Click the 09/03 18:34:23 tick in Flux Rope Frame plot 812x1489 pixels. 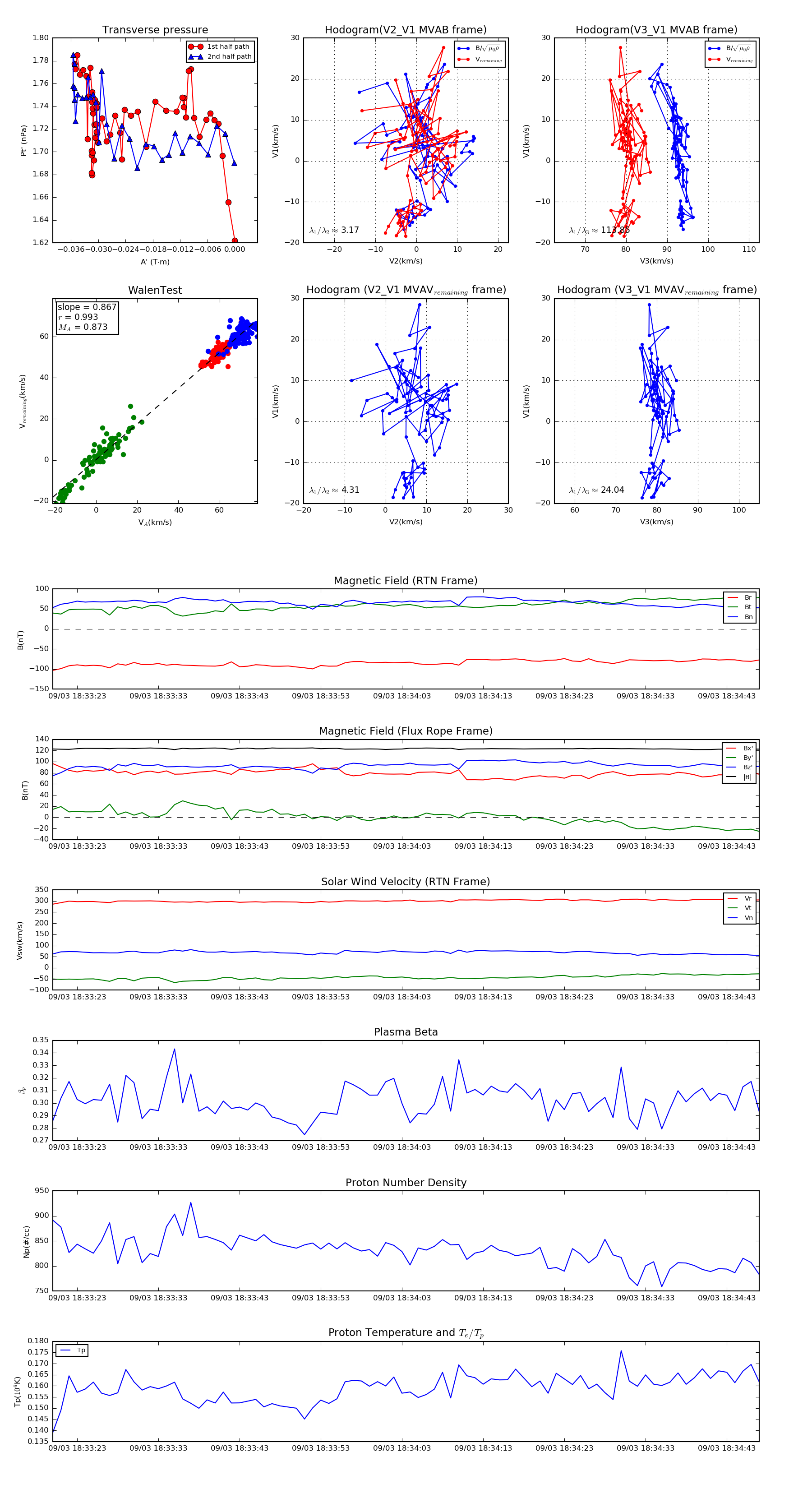point(564,846)
